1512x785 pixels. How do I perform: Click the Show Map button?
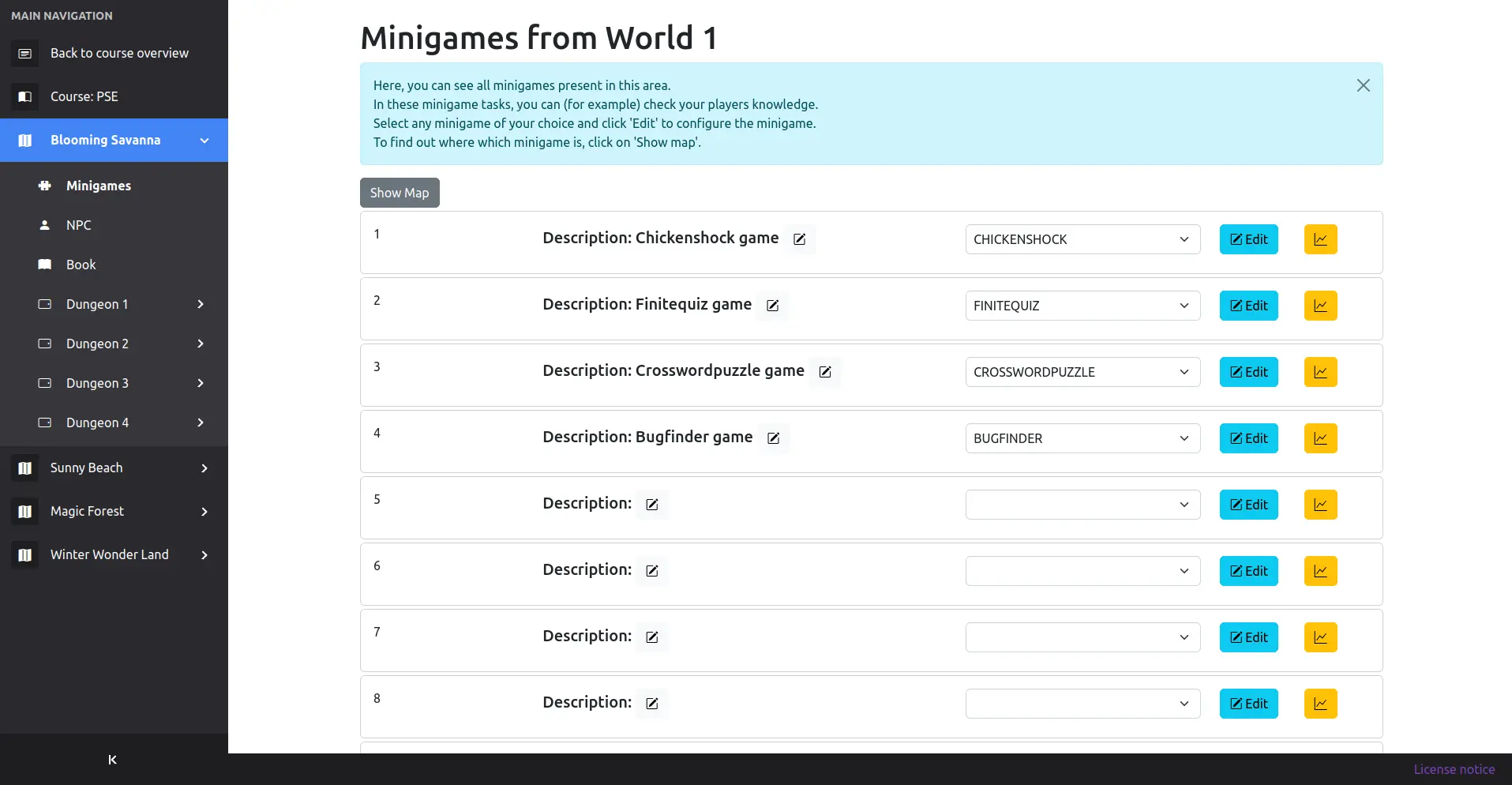400,193
